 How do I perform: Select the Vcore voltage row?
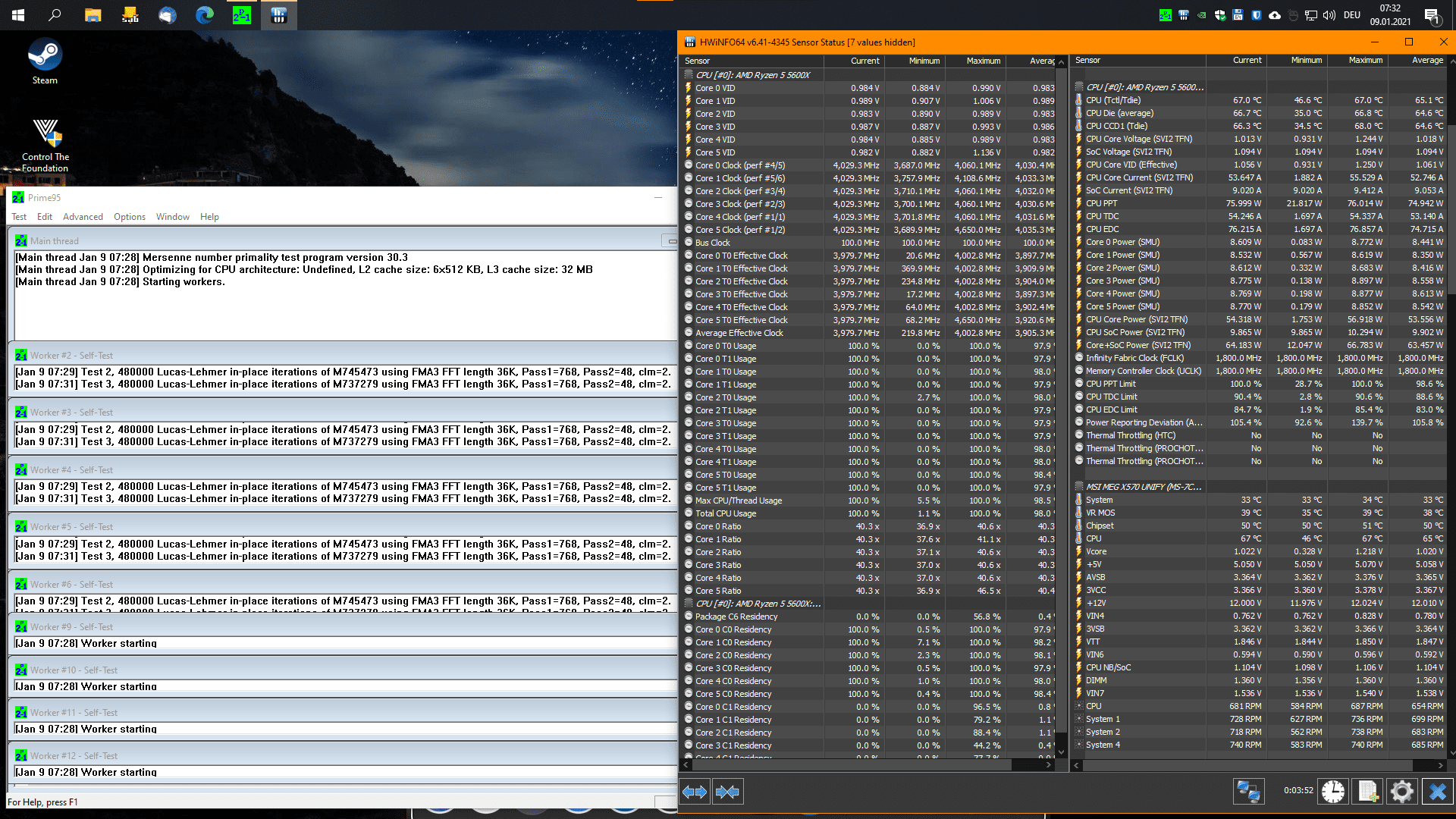(x=1260, y=551)
